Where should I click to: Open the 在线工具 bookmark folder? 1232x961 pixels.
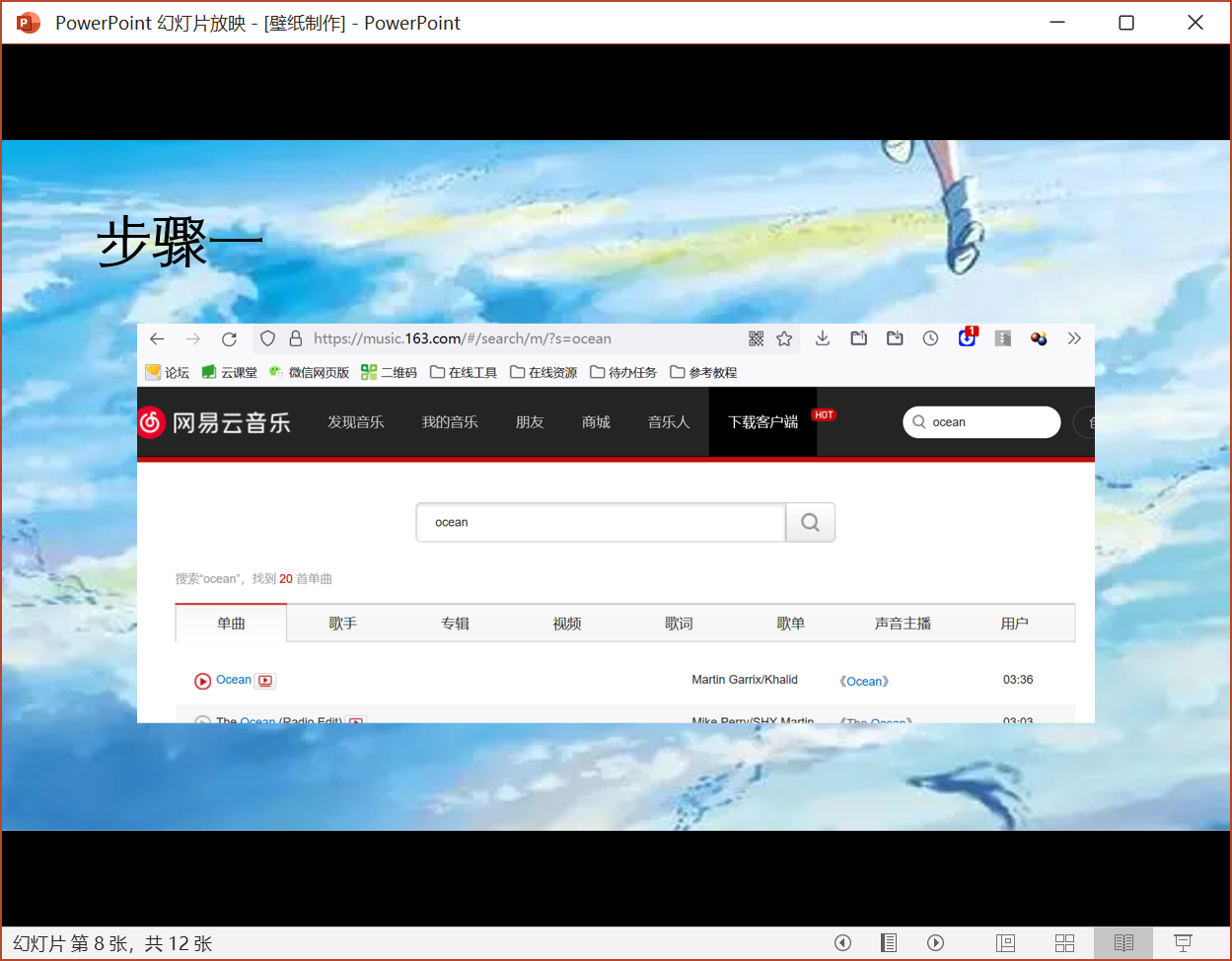click(x=464, y=372)
